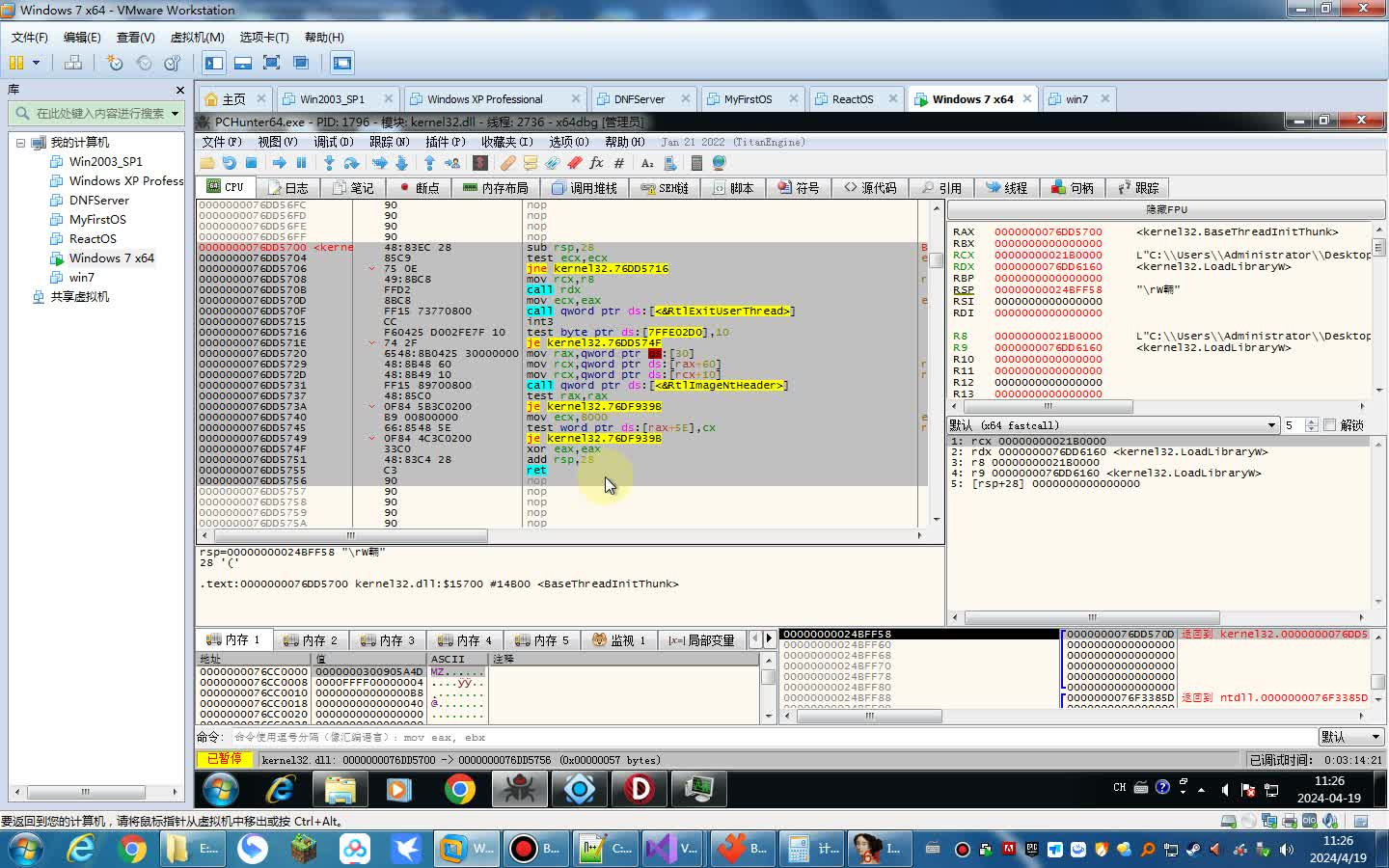Click the x64dbg restart debugging icon
This screenshot has width=1389, height=868.
click(x=229, y=163)
